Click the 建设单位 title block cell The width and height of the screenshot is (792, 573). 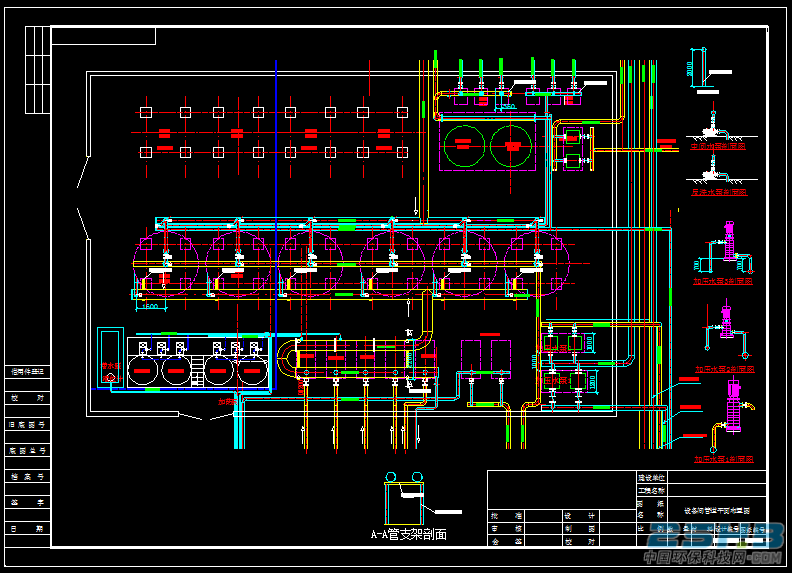click(651, 478)
